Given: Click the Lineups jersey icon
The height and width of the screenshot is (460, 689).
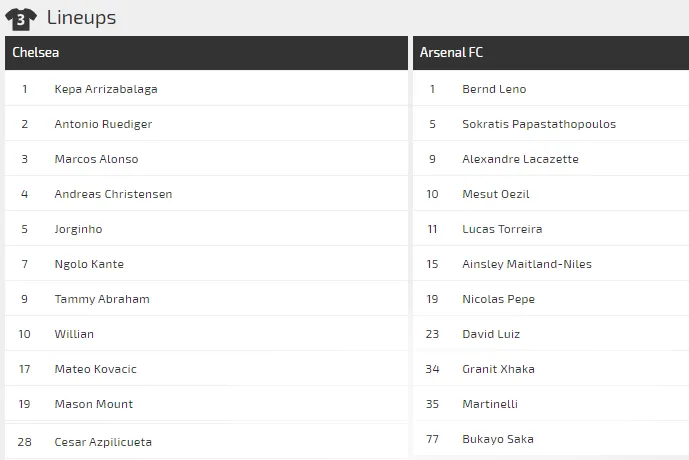Looking at the screenshot, I should [x=21, y=18].
